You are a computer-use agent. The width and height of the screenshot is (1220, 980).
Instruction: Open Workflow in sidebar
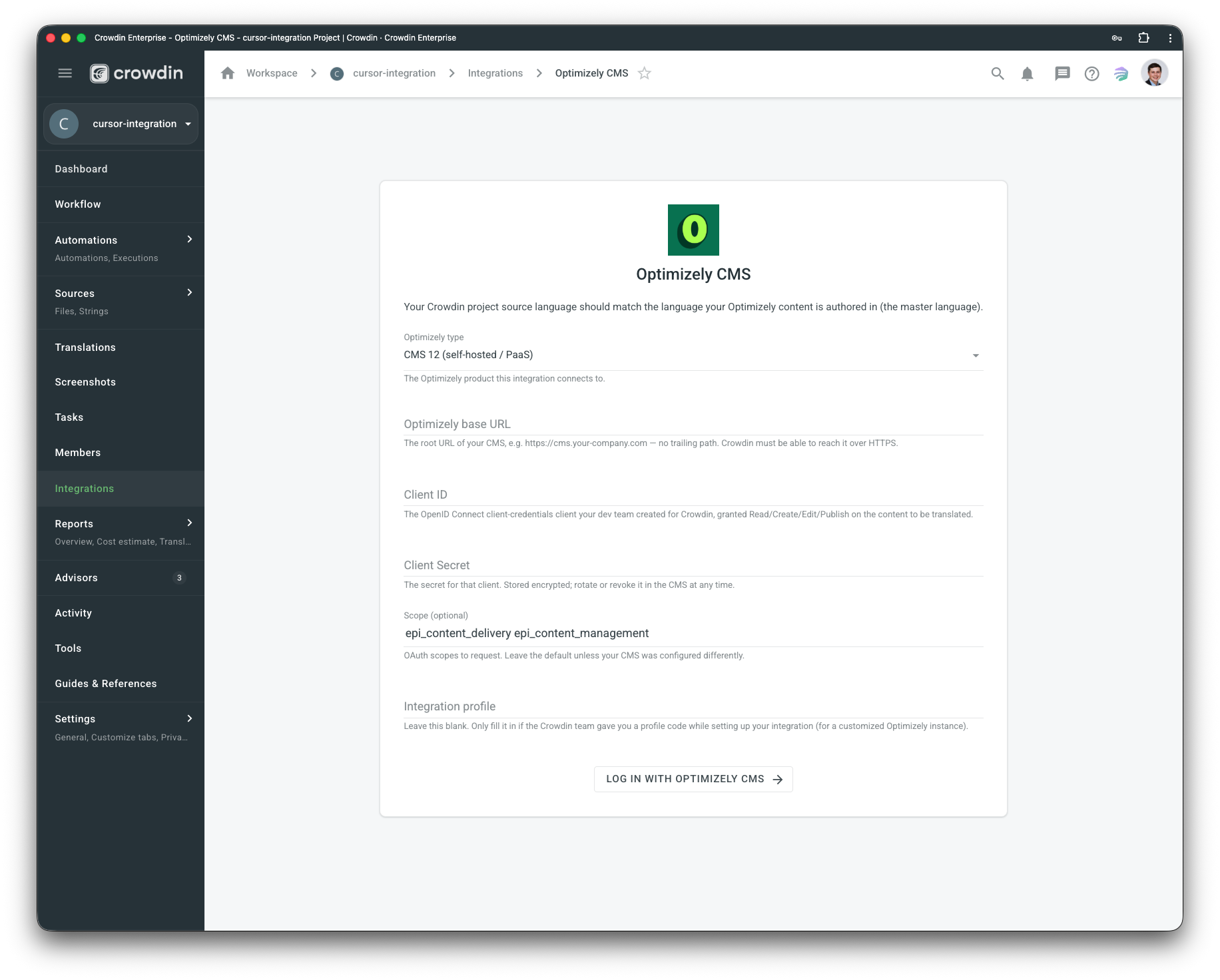pyautogui.click(x=121, y=204)
